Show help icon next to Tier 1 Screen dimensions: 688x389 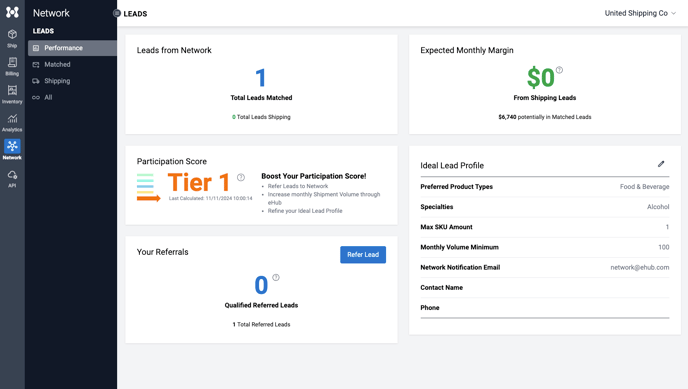(241, 177)
